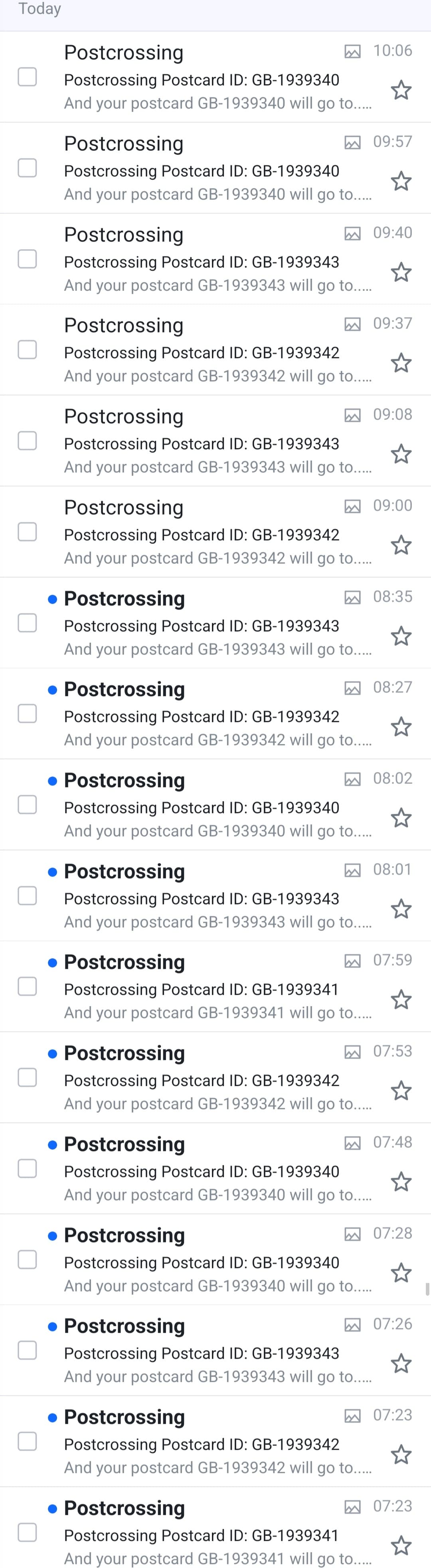Open the 09:00 email about GB-1939342
The image size is (431, 1568).
(201, 535)
